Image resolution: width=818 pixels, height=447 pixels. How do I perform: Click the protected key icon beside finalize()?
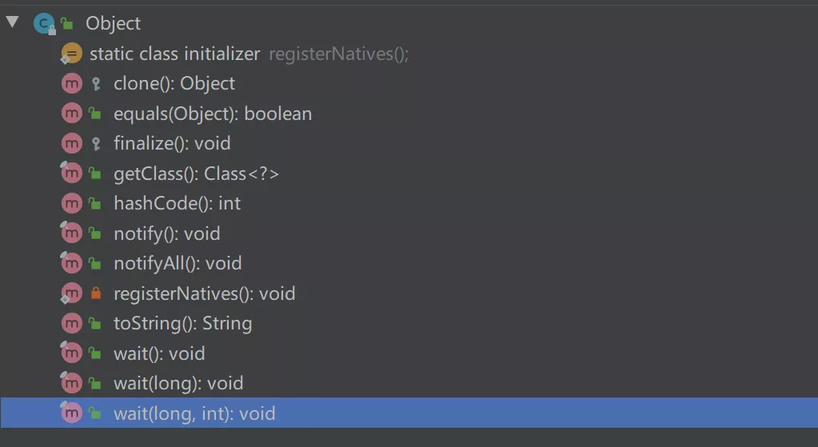(95, 143)
